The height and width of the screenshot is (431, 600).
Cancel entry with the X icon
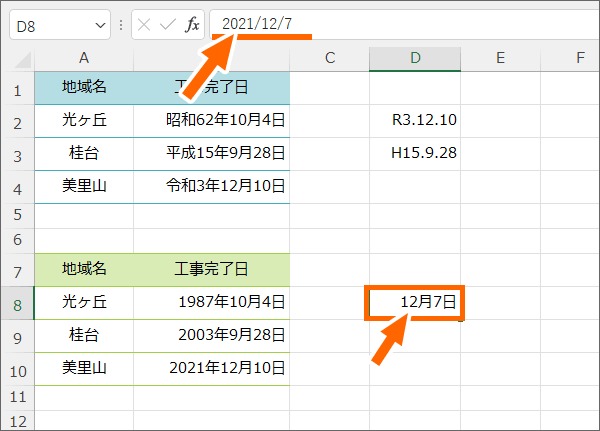click(x=144, y=25)
